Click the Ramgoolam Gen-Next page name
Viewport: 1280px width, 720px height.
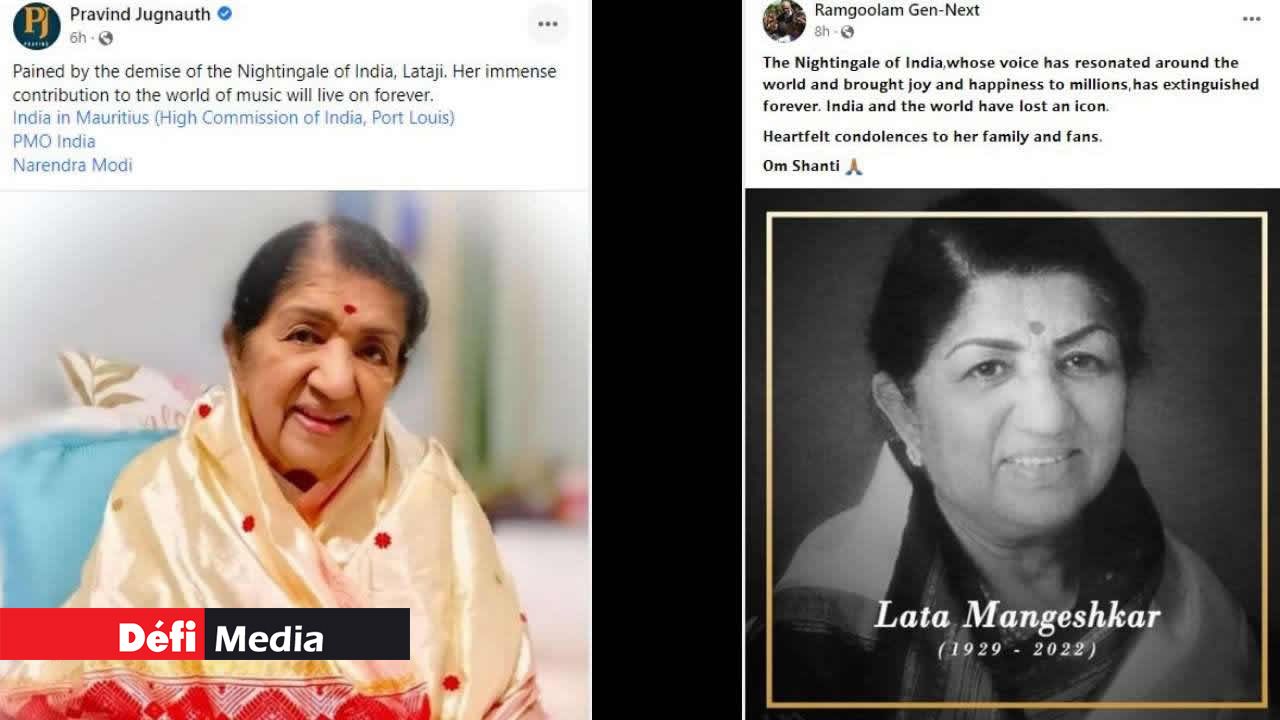click(897, 10)
